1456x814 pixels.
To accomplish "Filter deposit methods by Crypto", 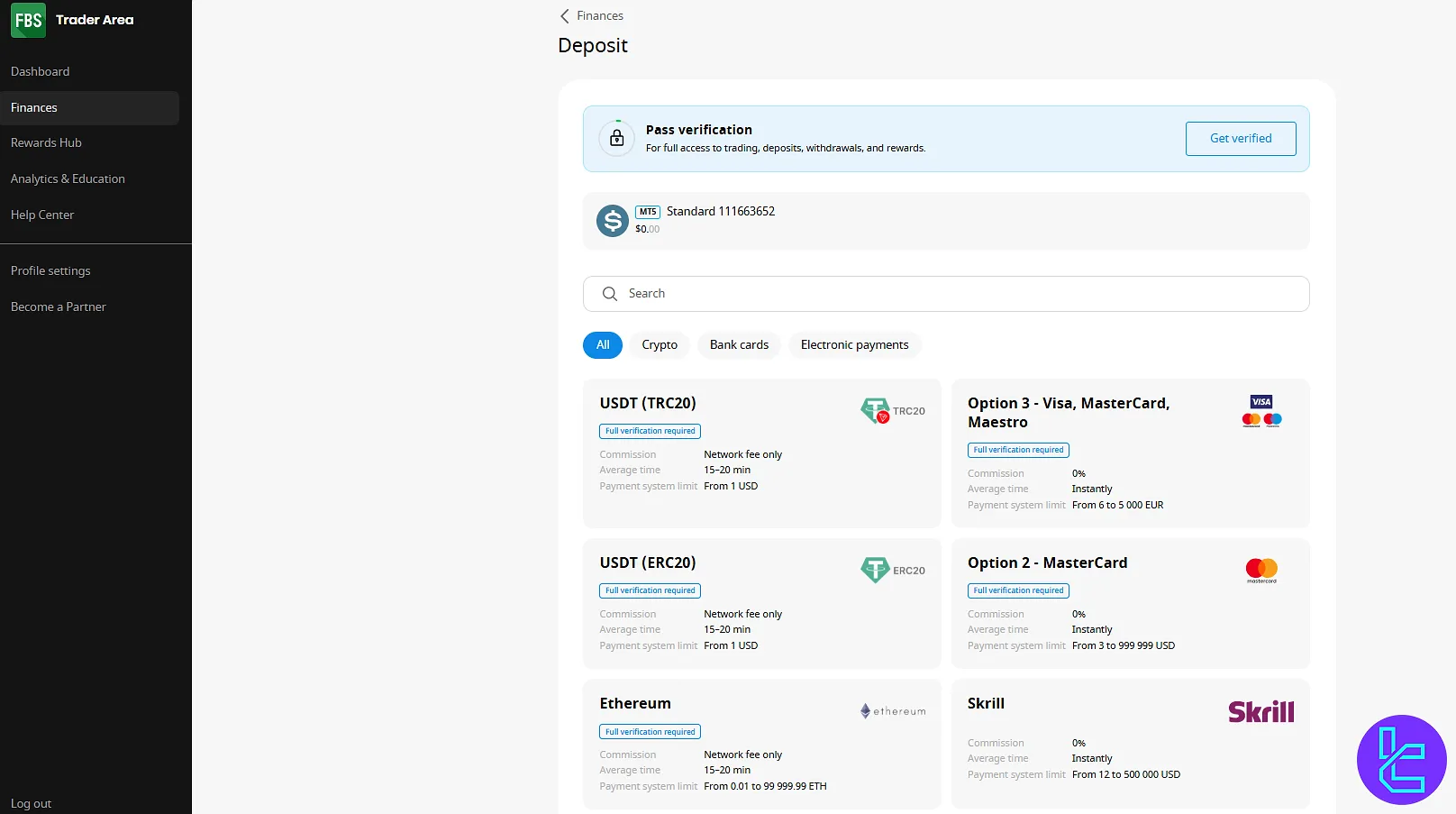I will 660,345.
